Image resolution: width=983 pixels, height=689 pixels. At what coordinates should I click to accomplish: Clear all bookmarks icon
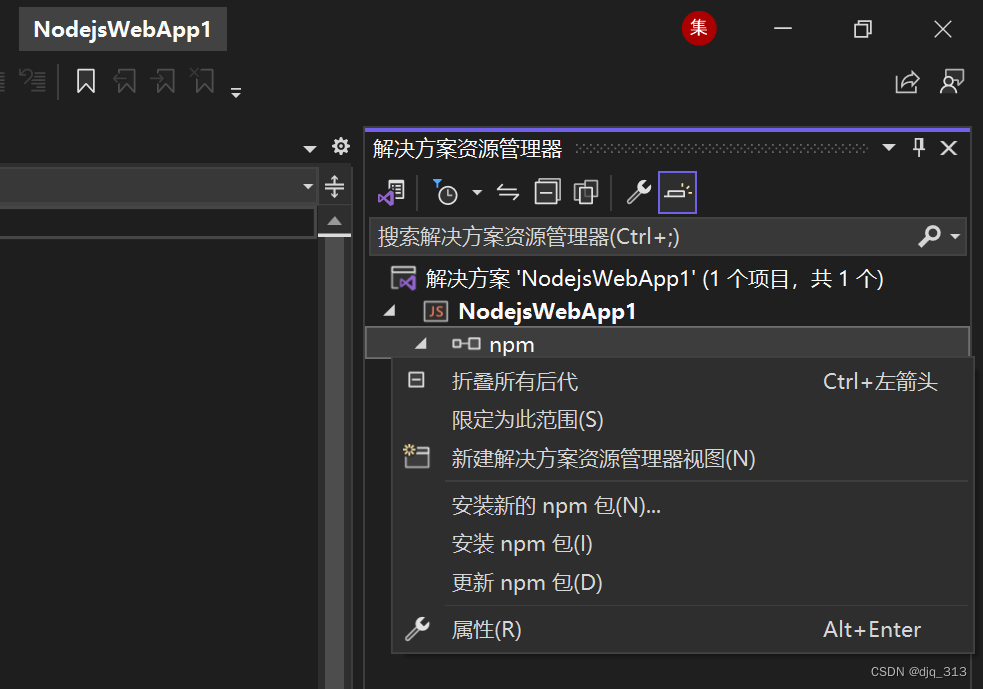click(x=203, y=80)
